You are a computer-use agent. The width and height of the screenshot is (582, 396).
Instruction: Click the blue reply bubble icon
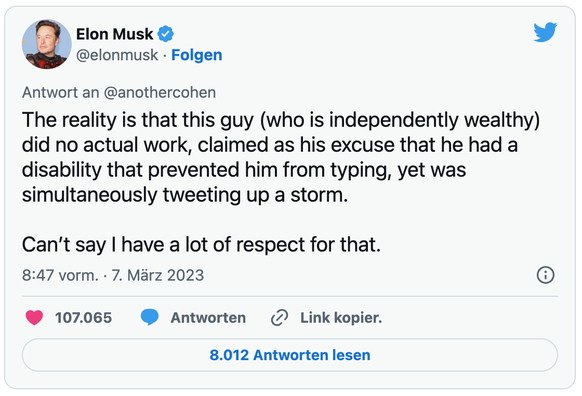[150, 318]
